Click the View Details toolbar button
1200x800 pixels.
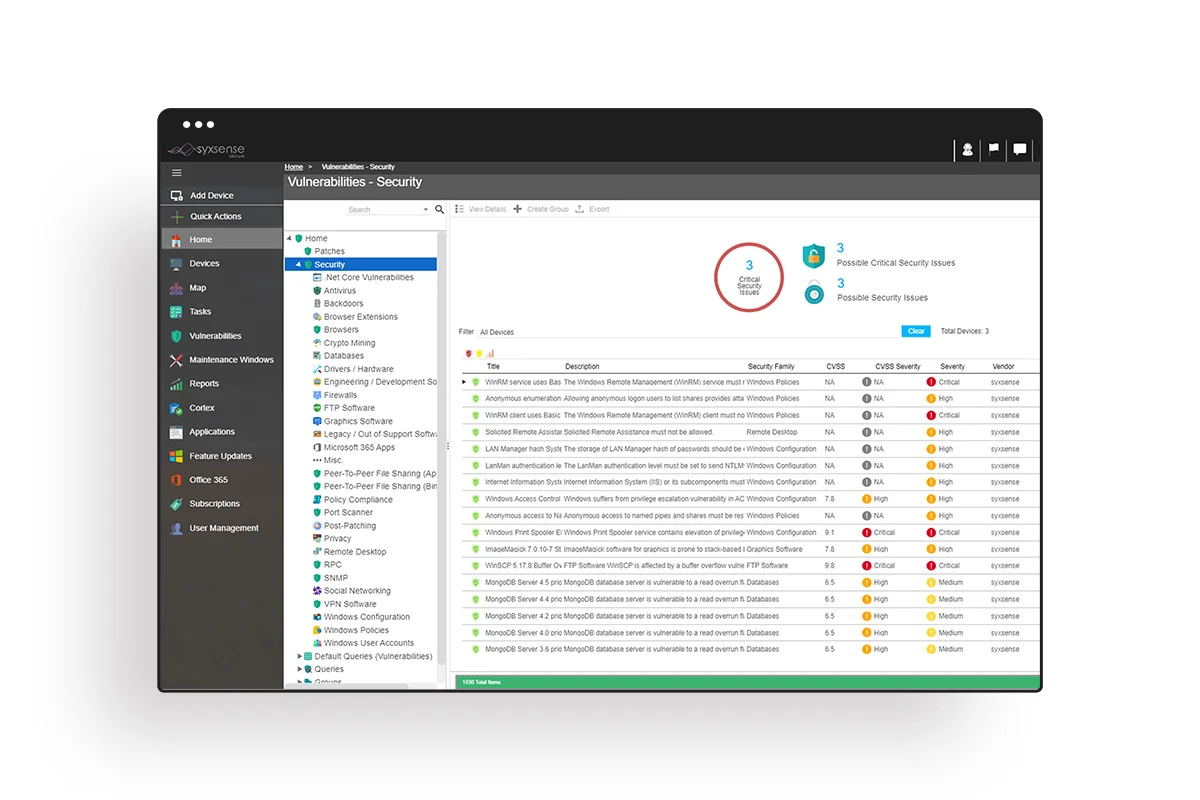[x=481, y=209]
